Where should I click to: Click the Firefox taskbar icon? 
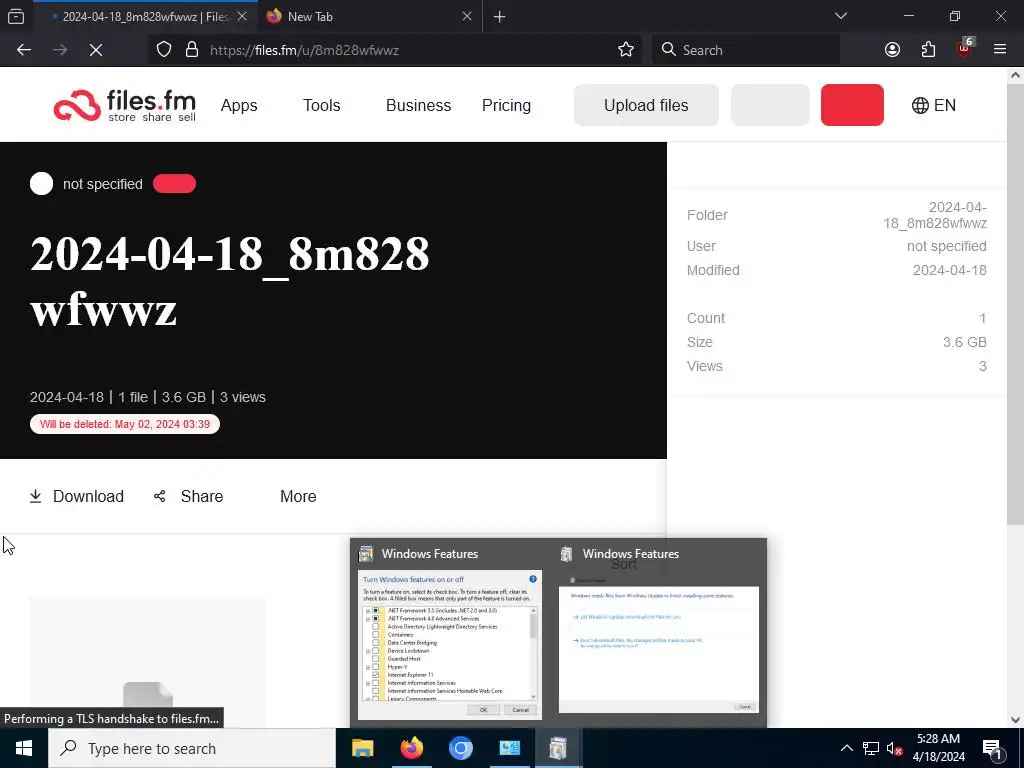(411, 748)
